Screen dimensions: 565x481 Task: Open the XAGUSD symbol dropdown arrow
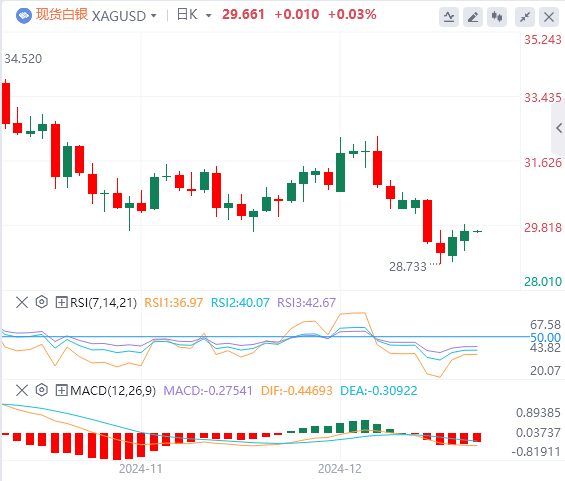154,16
